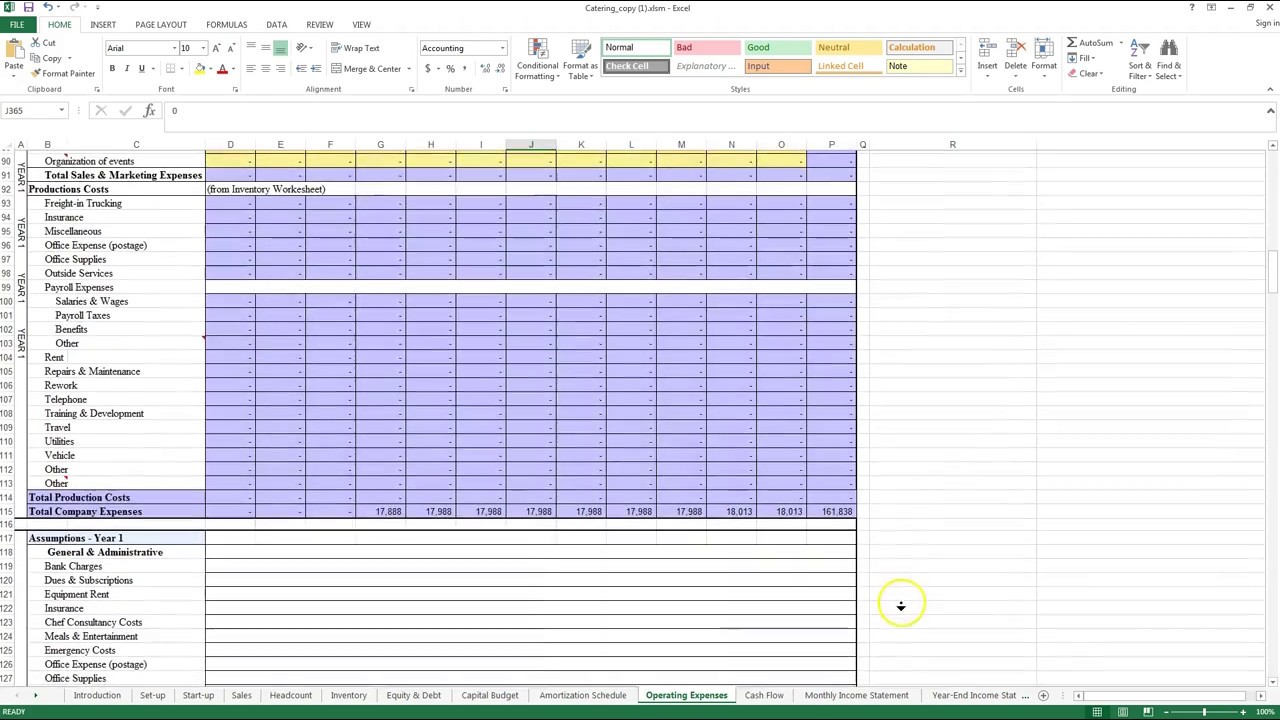The image size is (1280, 720).
Task: Select the Total Company Expenses row label
Action: tap(85, 512)
